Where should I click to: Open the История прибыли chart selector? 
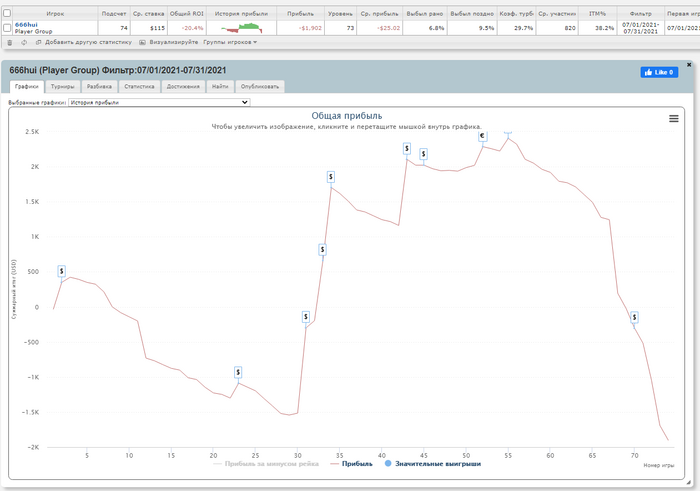click(159, 102)
